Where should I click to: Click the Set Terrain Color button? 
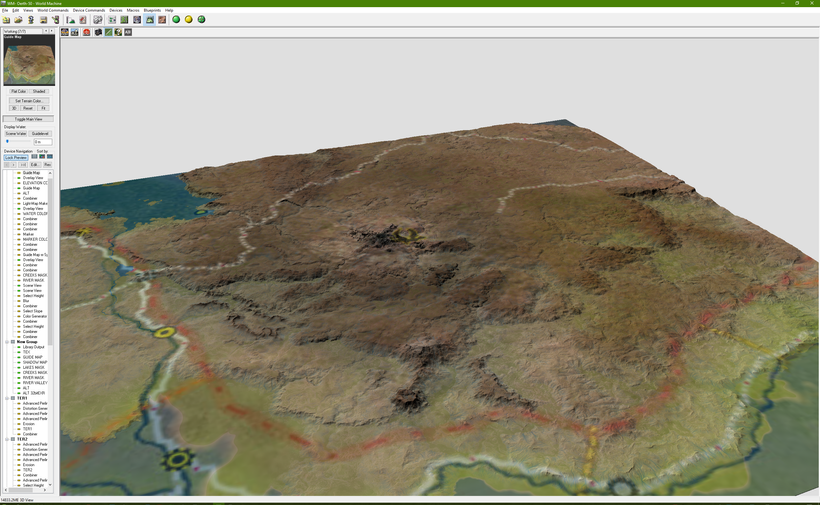point(28,100)
